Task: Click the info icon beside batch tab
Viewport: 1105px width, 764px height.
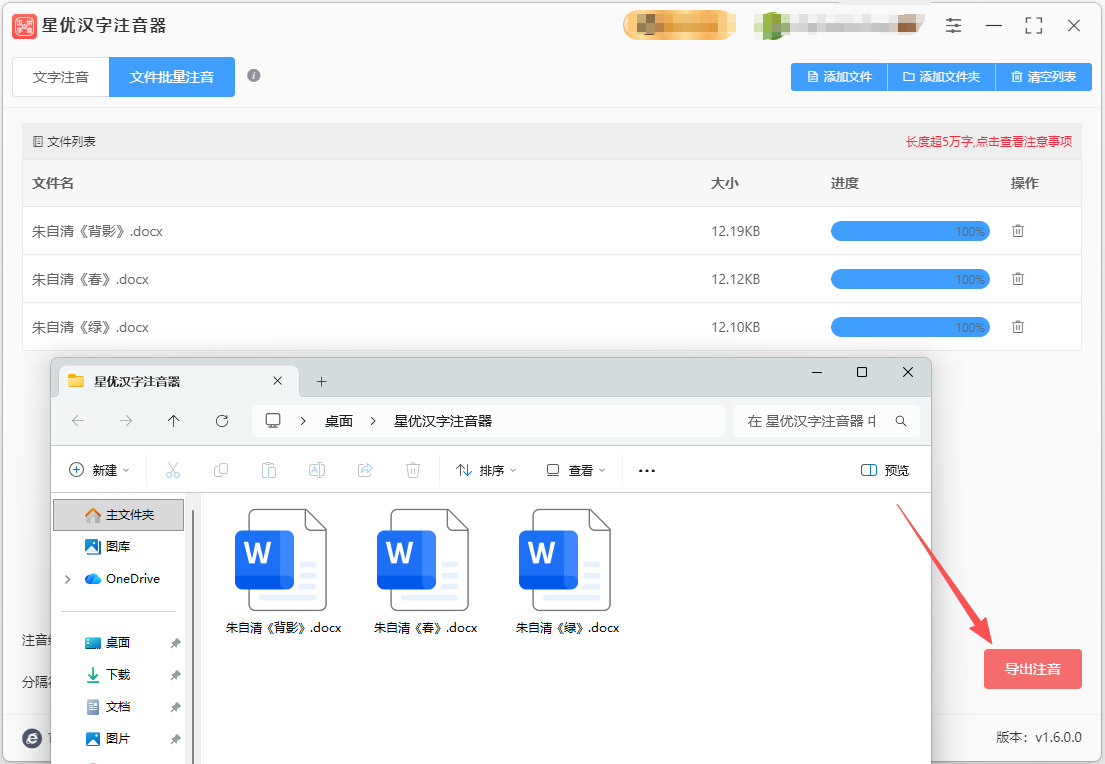Action: (254, 75)
